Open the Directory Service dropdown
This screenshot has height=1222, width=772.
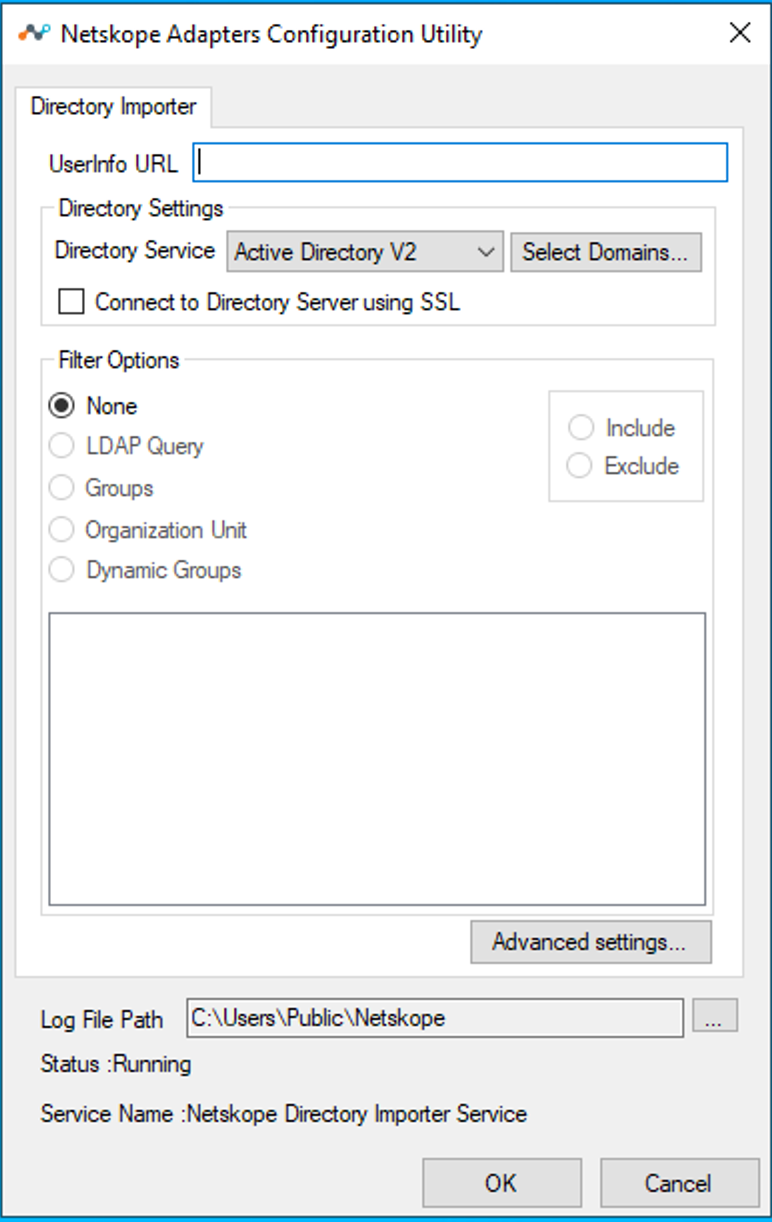coord(365,252)
